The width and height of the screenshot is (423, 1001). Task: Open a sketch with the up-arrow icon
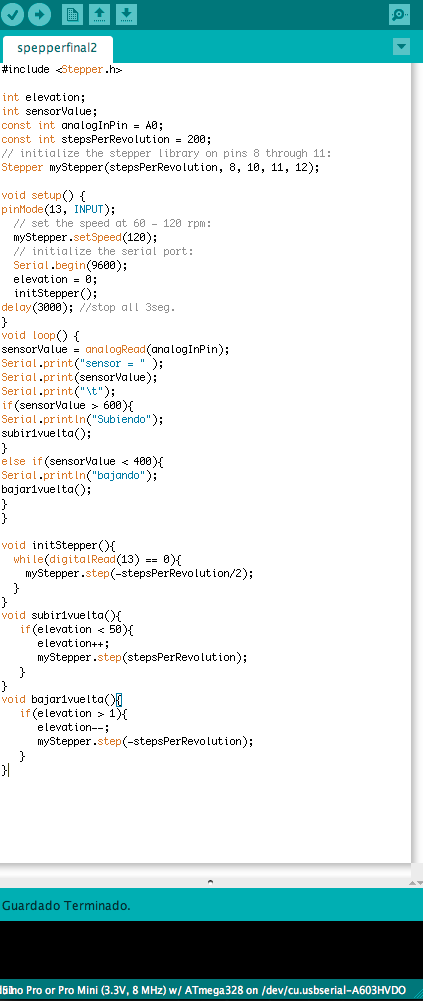[99, 14]
